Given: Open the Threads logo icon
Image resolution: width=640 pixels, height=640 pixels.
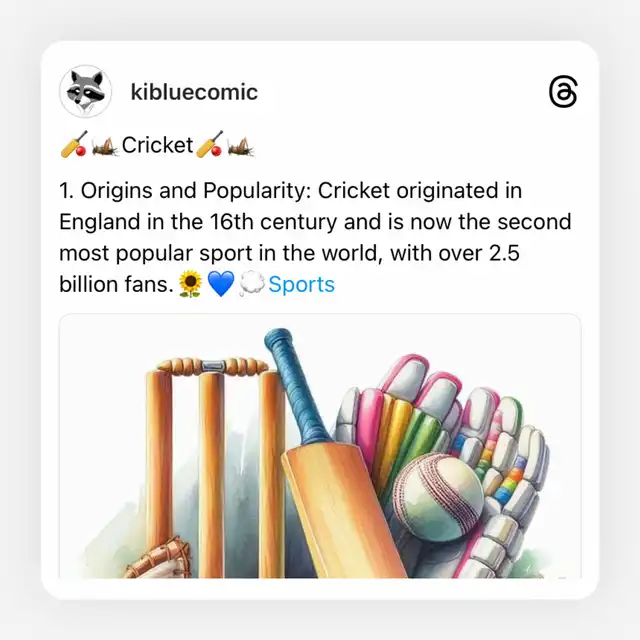Looking at the screenshot, I should [563, 93].
